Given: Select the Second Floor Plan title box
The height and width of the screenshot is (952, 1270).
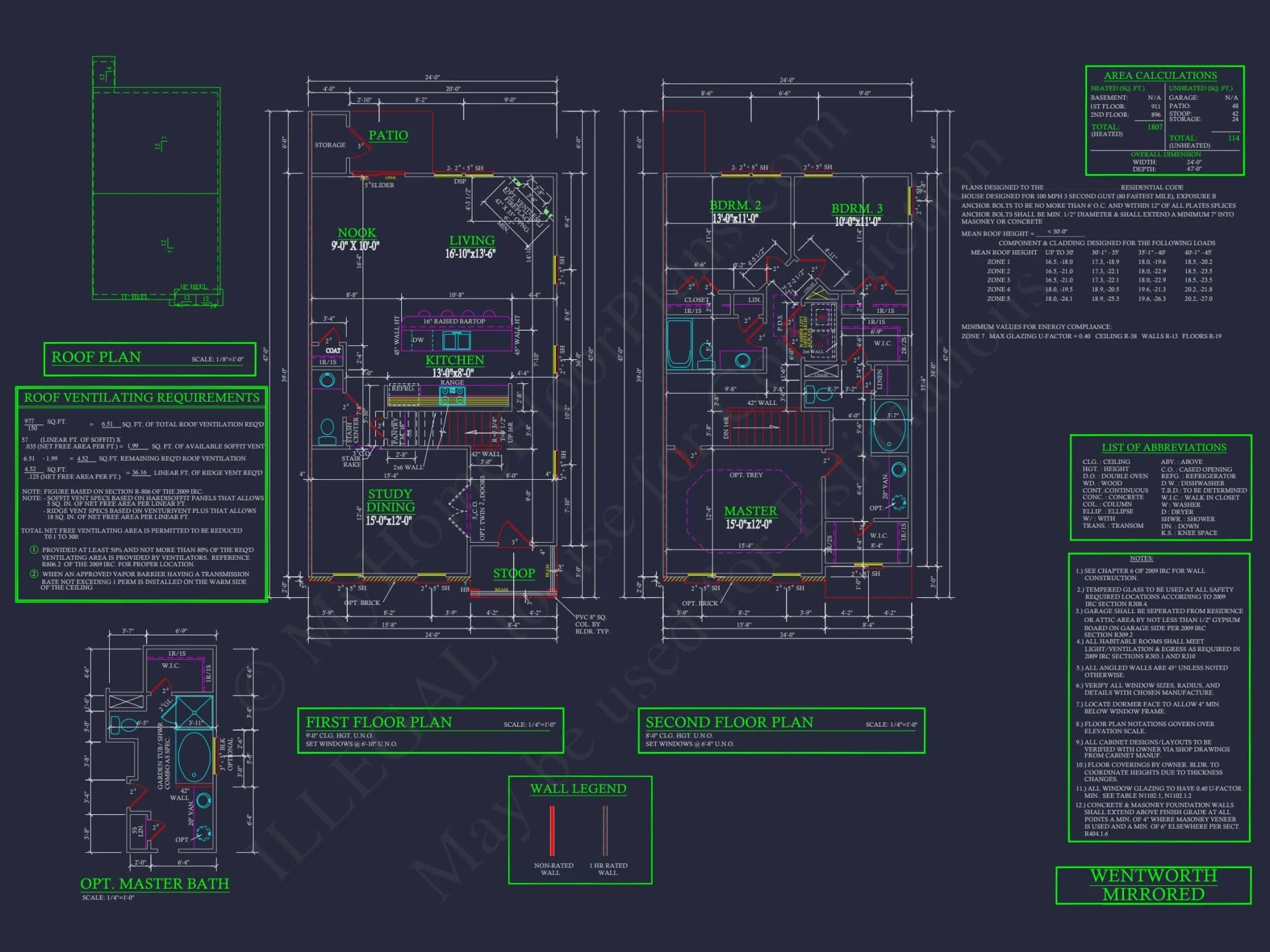Looking at the screenshot, I should click(x=781, y=731).
